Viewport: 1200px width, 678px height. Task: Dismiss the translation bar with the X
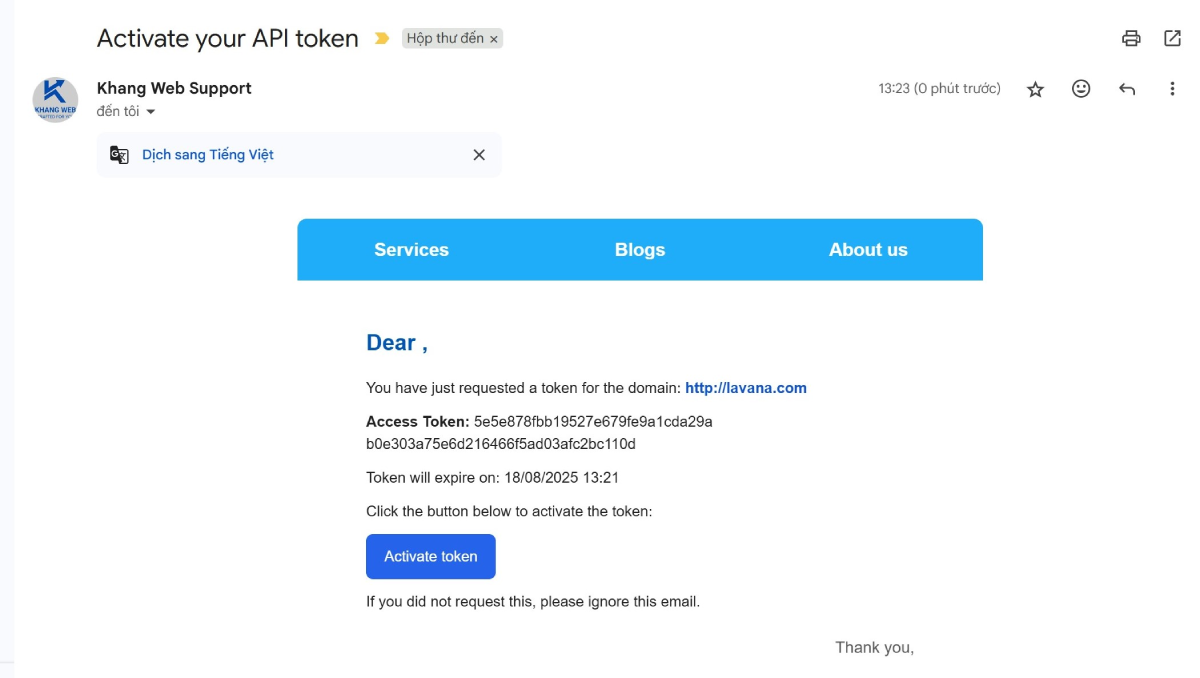[478, 155]
